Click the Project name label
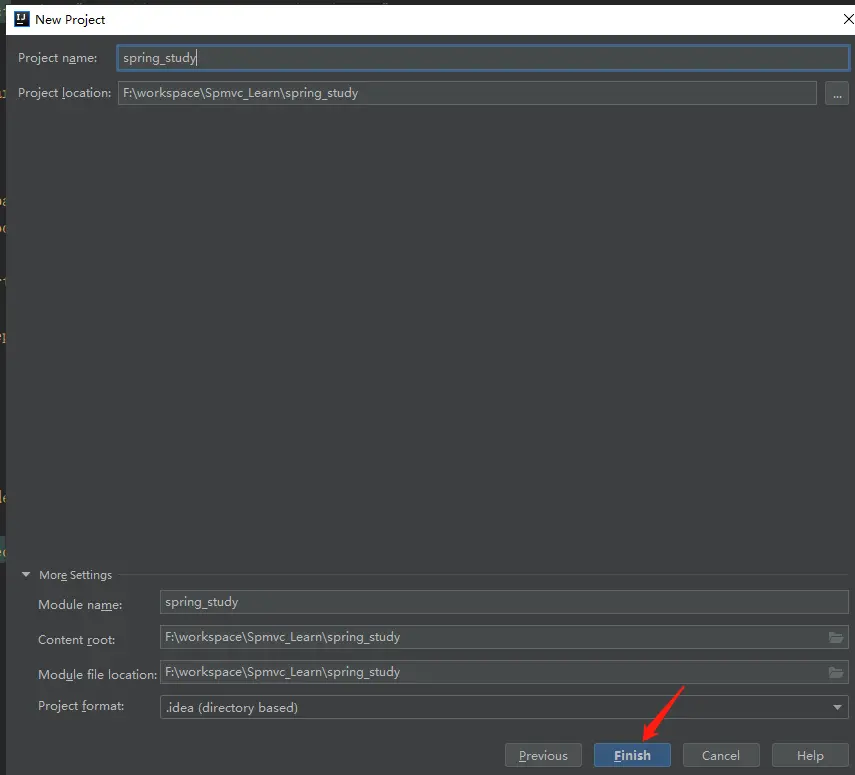Image resolution: width=855 pixels, height=775 pixels. (58, 58)
